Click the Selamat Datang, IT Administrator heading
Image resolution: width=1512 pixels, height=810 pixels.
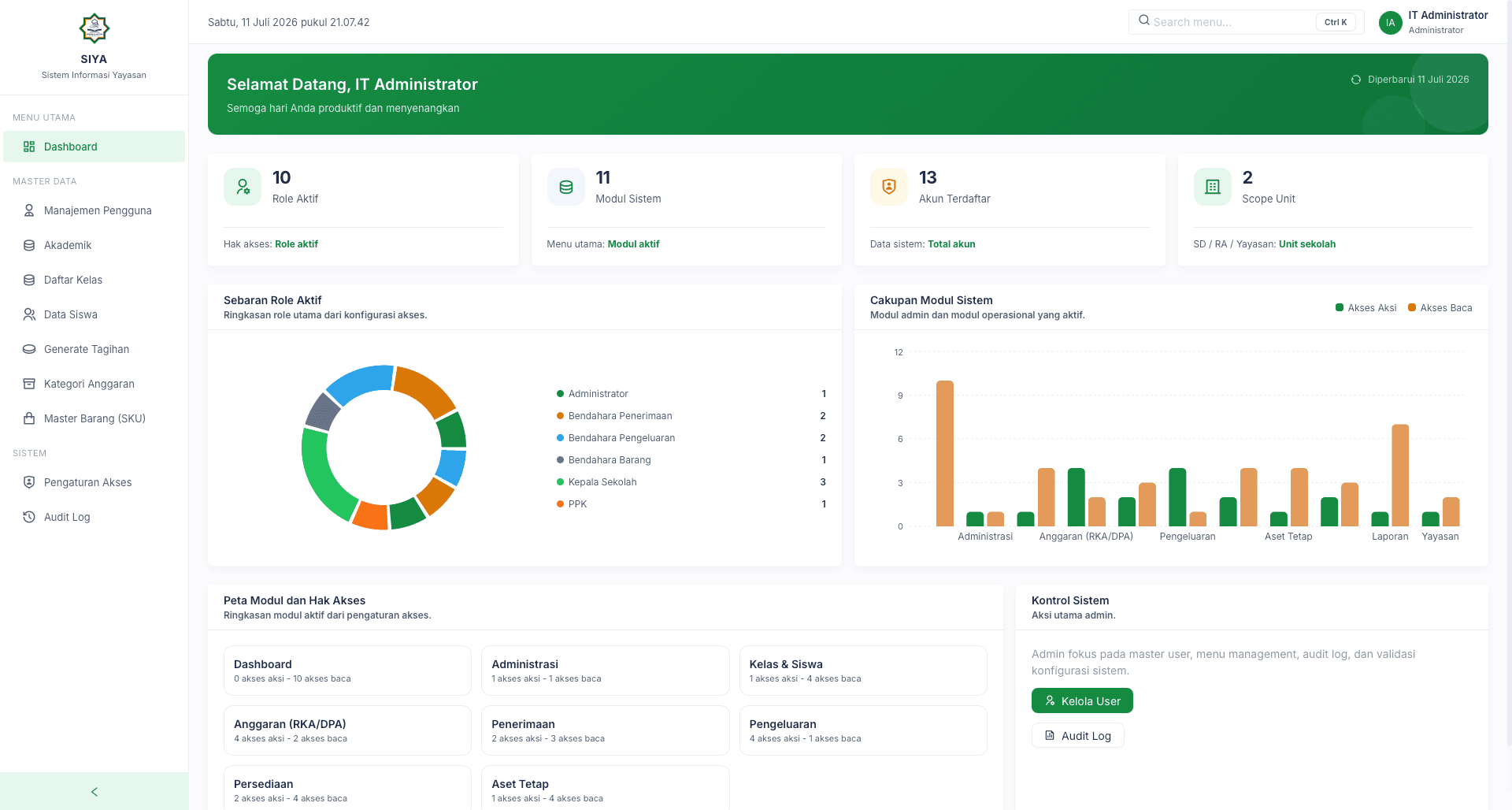point(352,84)
